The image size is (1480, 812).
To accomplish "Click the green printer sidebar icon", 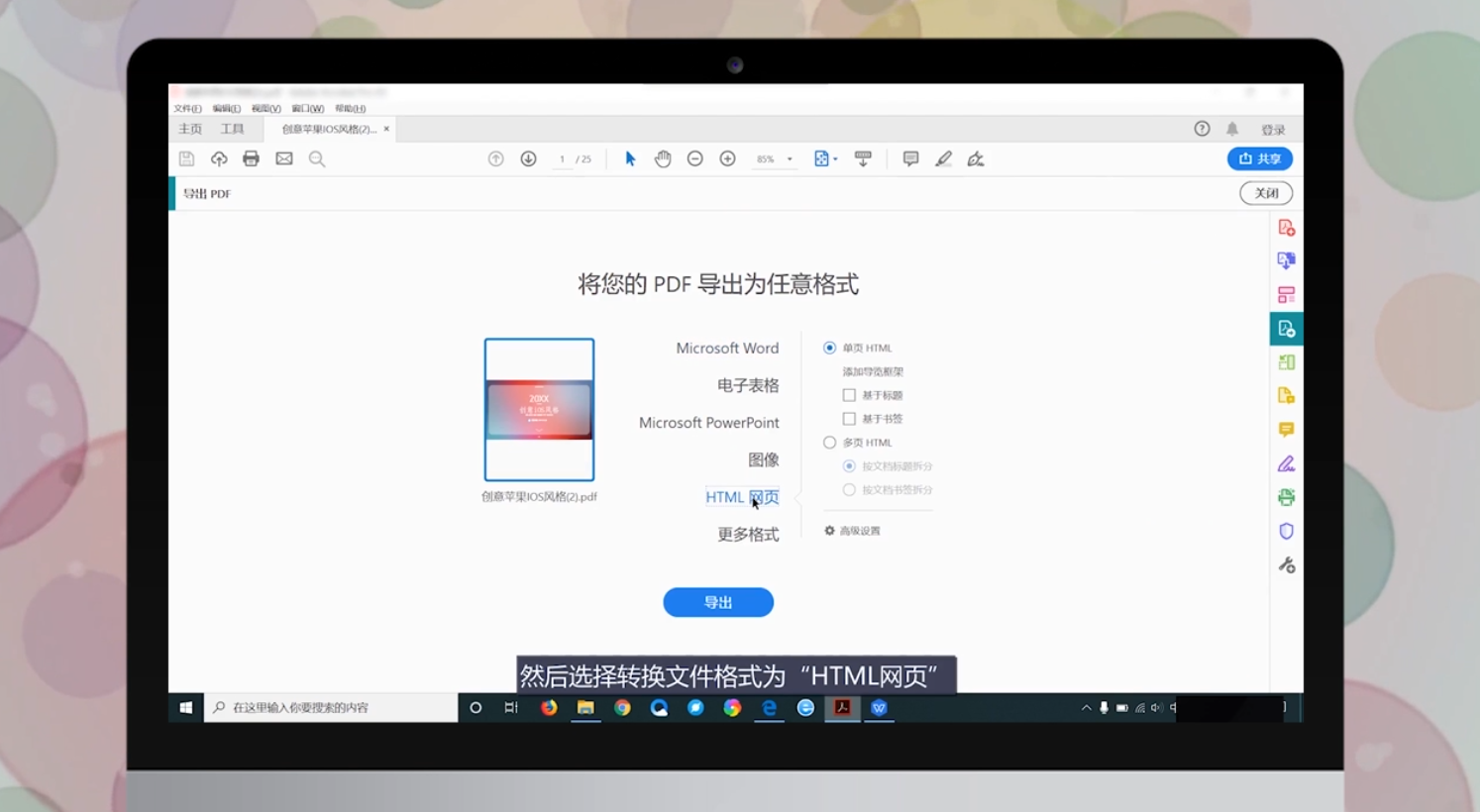I will [1286, 497].
